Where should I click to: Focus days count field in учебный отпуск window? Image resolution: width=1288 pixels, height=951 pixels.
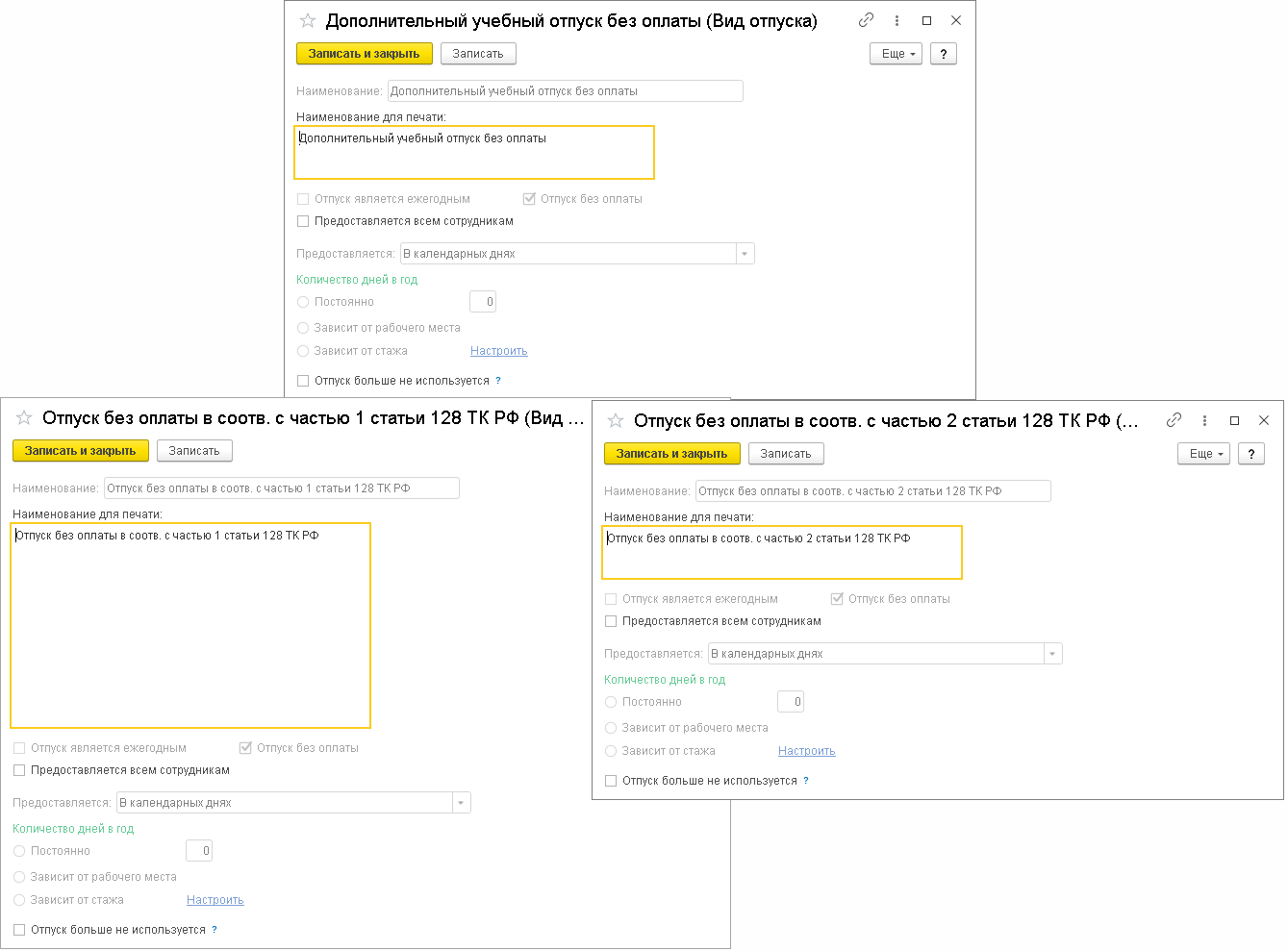(x=483, y=302)
